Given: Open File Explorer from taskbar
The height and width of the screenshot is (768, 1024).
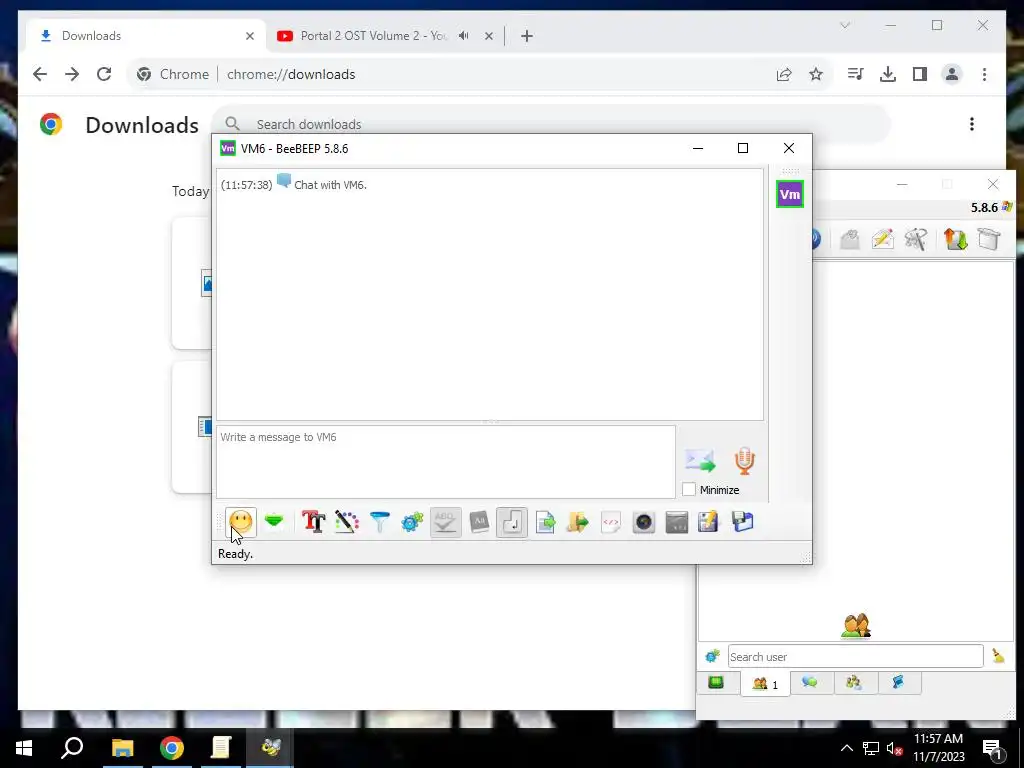Looking at the screenshot, I should (x=122, y=748).
